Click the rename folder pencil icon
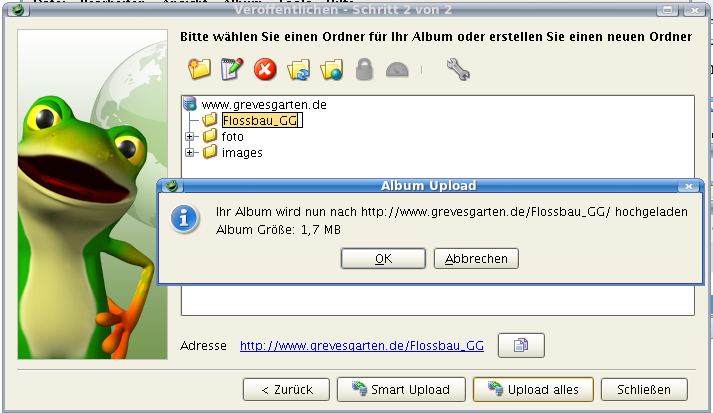Image resolution: width=713 pixels, height=413 pixels. pos(232,70)
